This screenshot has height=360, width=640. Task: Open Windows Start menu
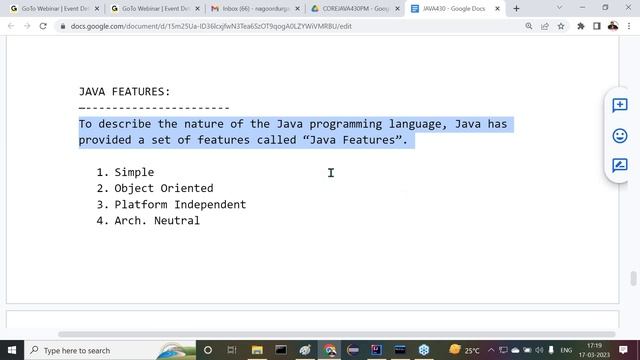click(x=12, y=350)
